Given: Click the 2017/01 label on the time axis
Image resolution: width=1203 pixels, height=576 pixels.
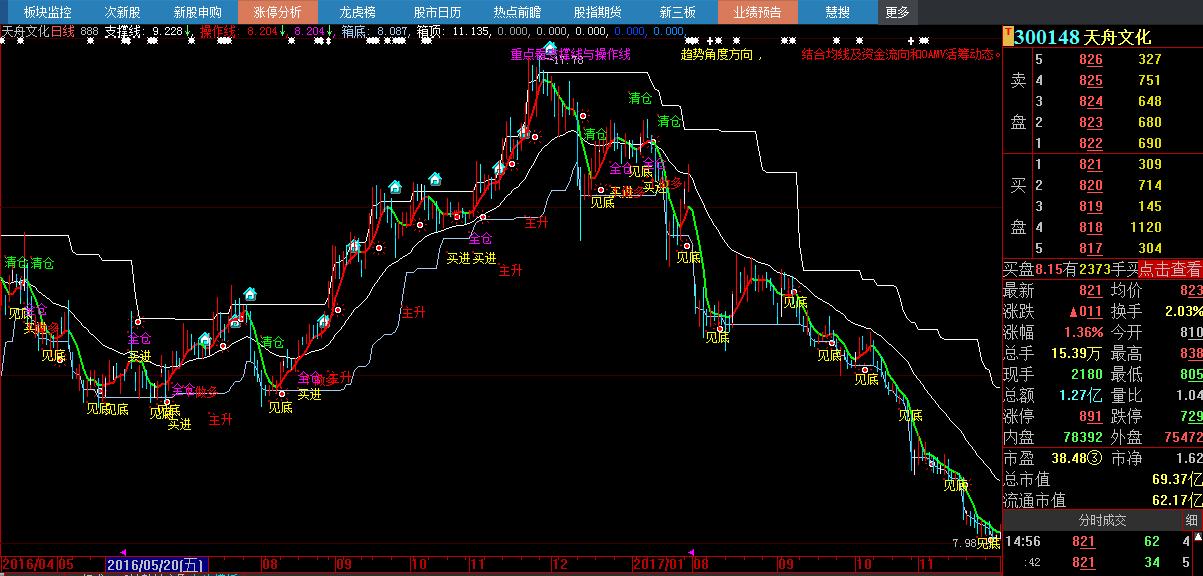Looking at the screenshot, I should pos(660,564).
